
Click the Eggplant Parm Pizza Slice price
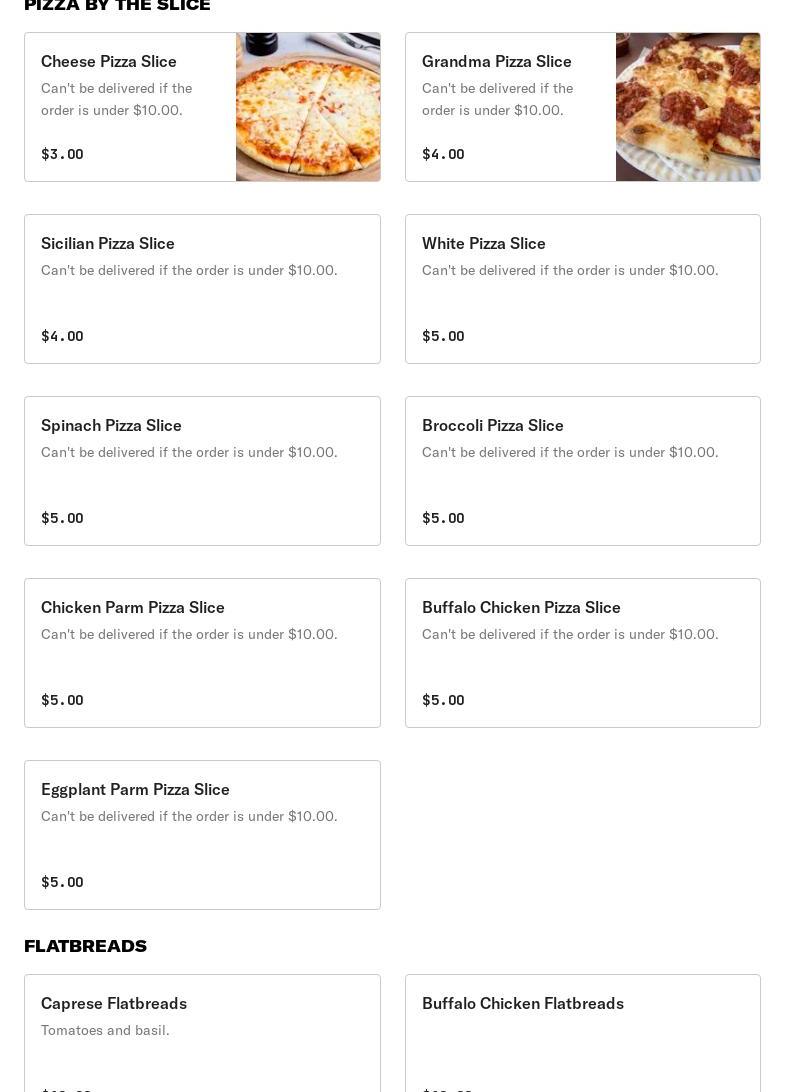coord(62,882)
